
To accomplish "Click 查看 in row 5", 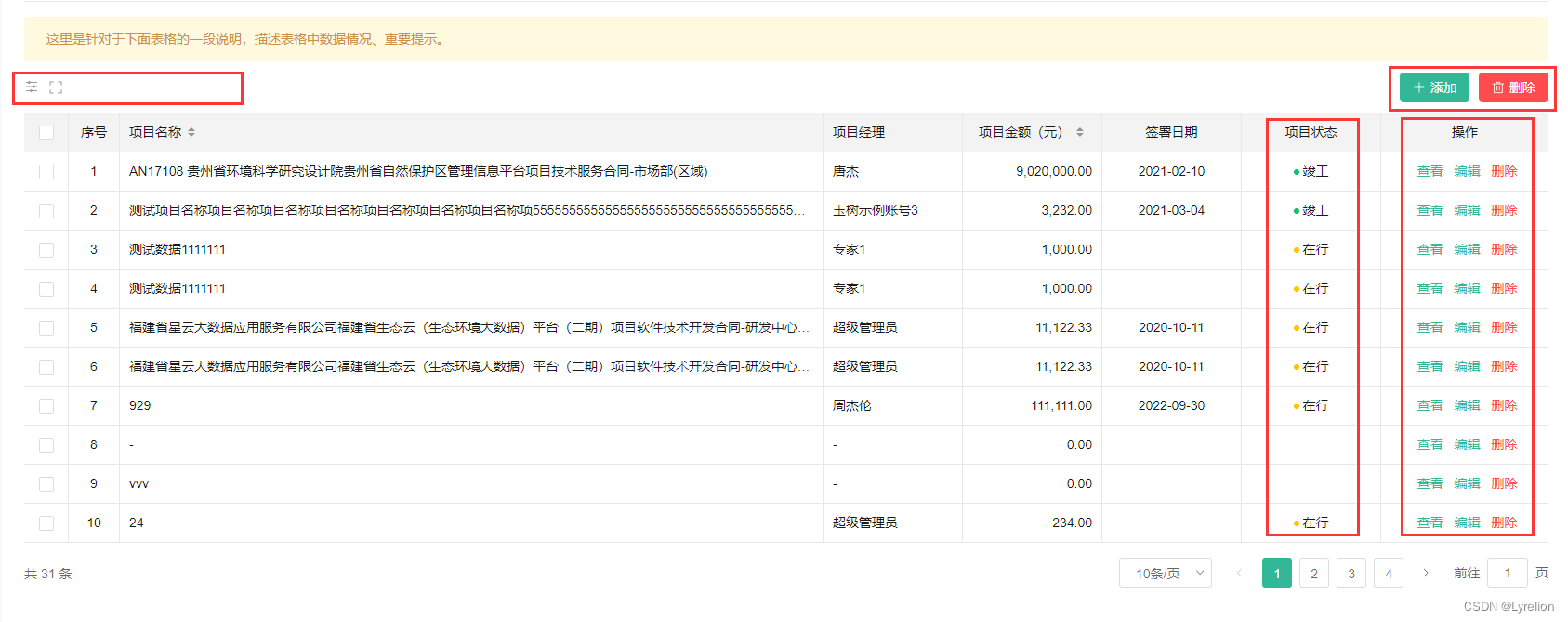I will (1430, 327).
